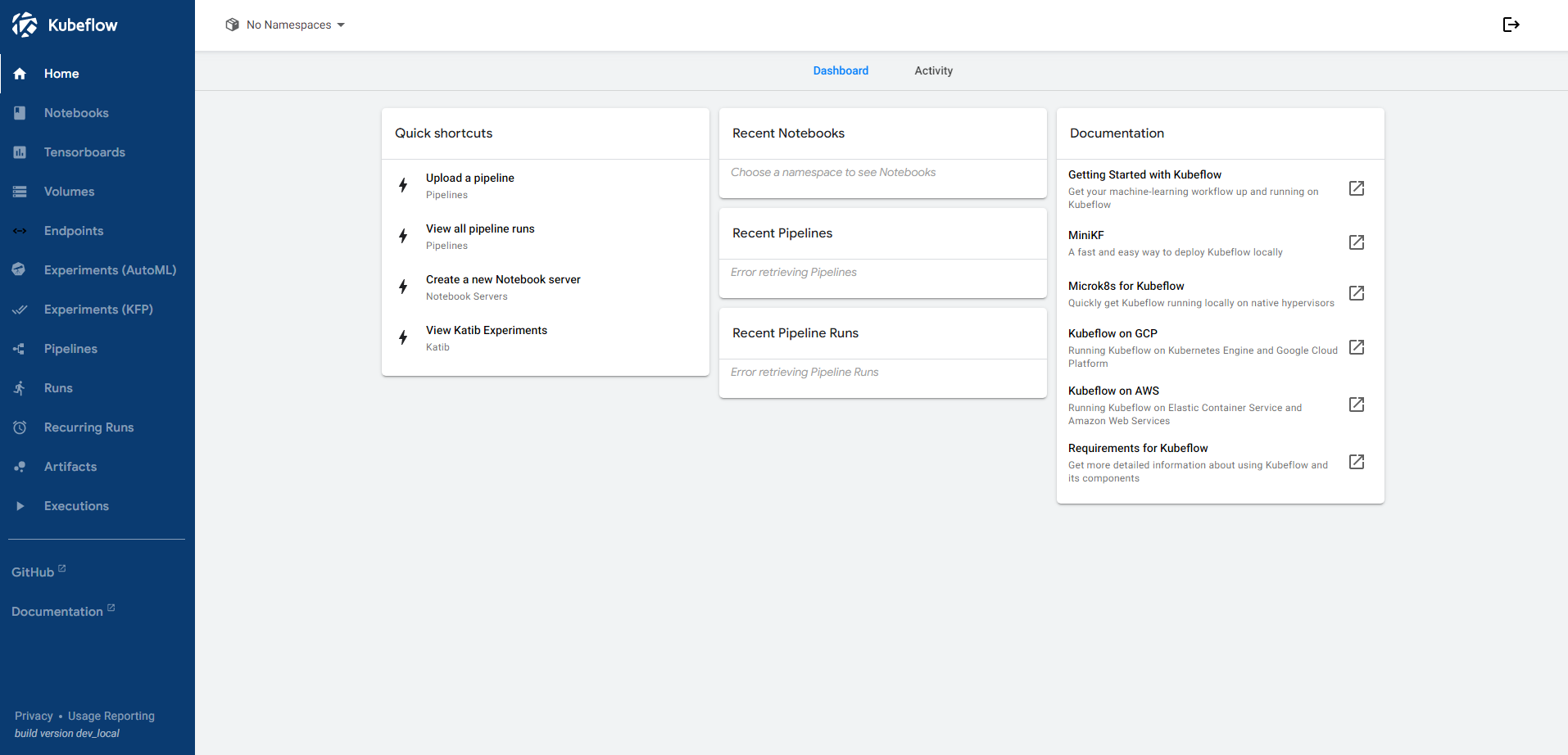This screenshot has height=755, width=1568.
Task: Go to Pipelines label in sidebar
Action: pyautogui.click(x=70, y=349)
